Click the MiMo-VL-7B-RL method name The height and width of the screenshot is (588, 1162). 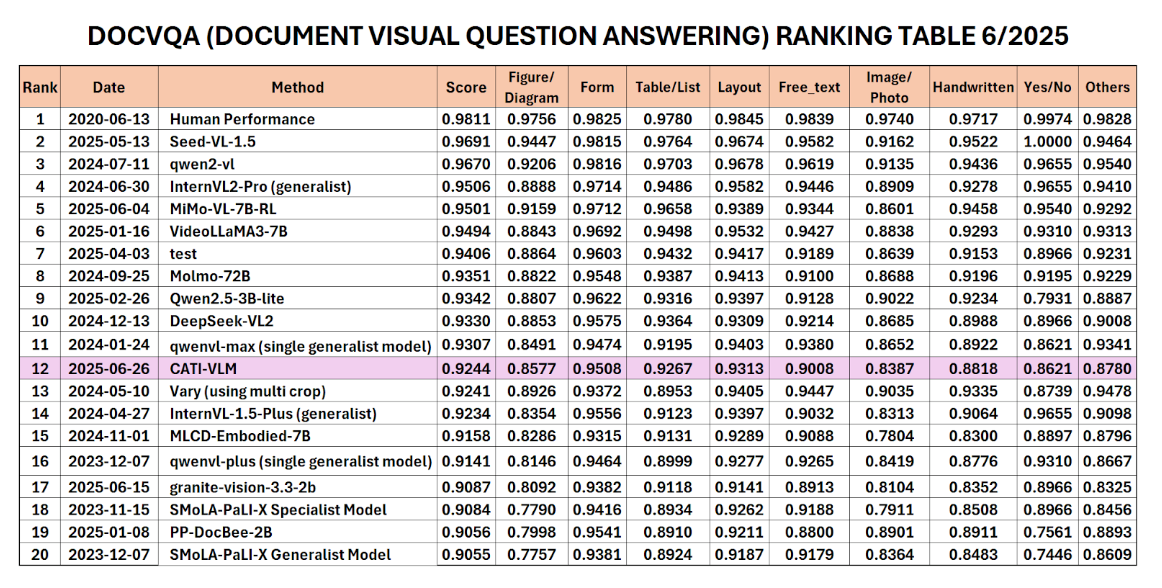point(223,209)
